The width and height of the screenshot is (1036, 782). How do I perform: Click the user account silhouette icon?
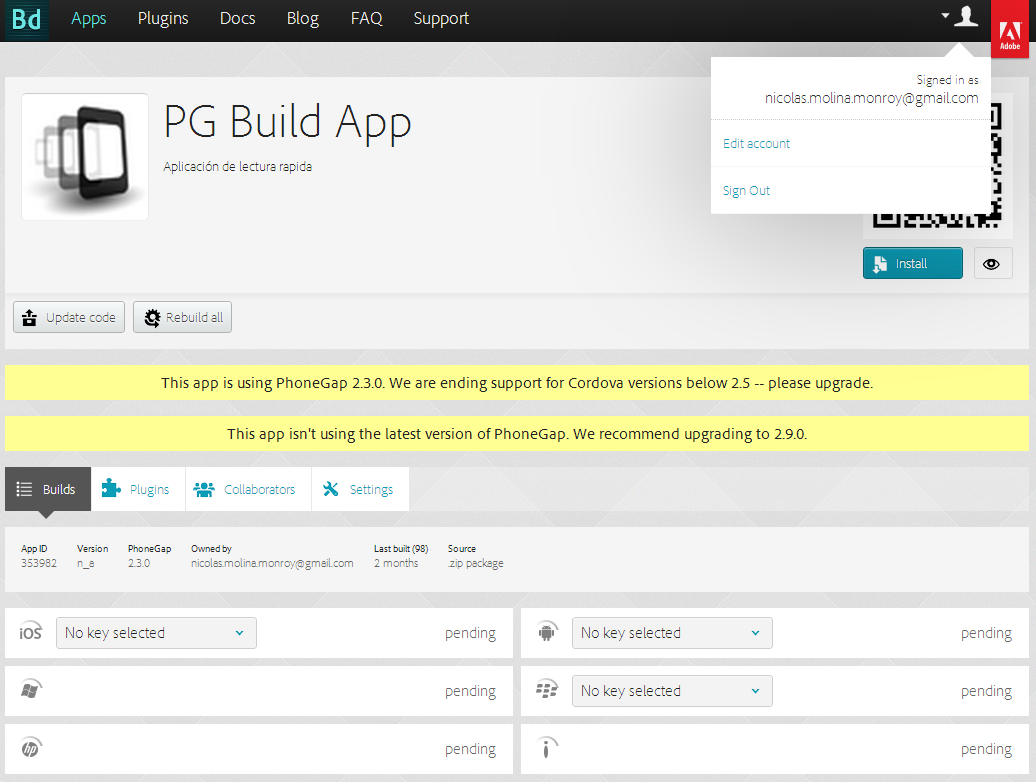click(x=966, y=16)
